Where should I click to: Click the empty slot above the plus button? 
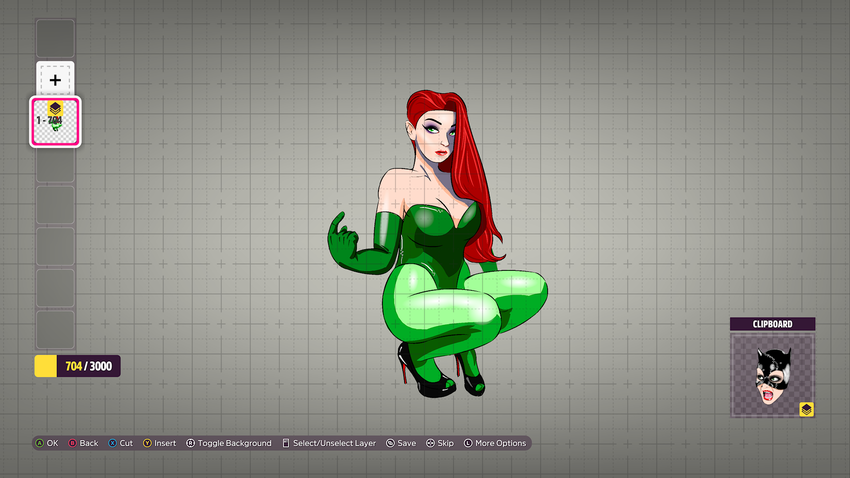click(x=55, y=38)
